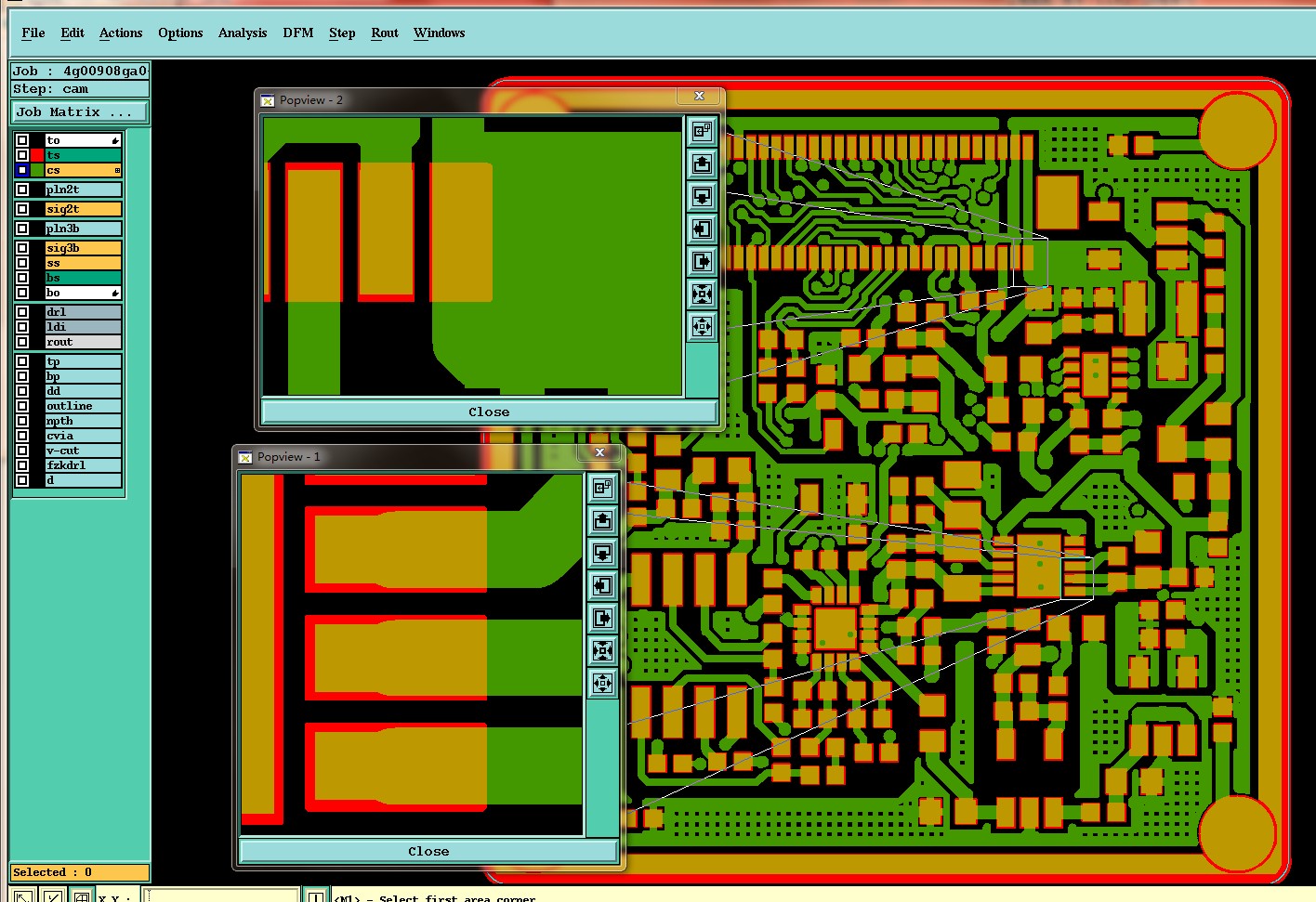Image resolution: width=1316 pixels, height=902 pixels.
Task: Open the Step menu
Action: click(x=342, y=33)
